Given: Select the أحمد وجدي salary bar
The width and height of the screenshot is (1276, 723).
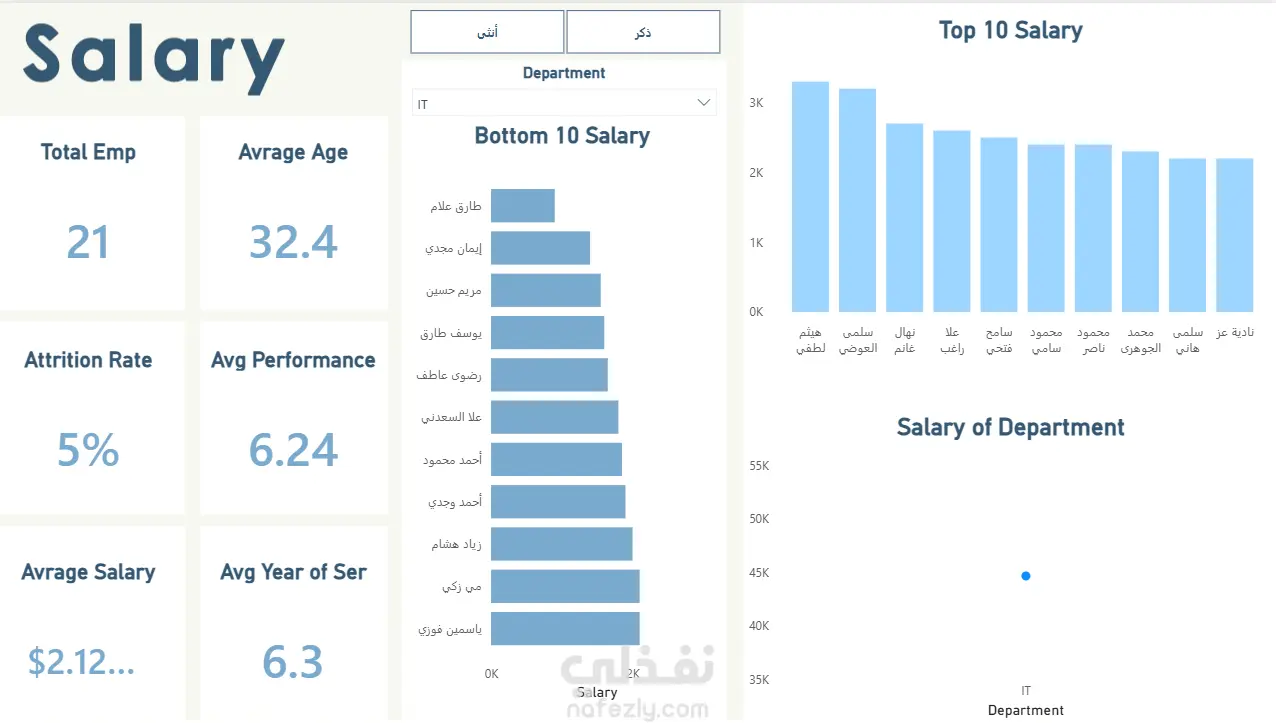Looking at the screenshot, I should point(558,502).
